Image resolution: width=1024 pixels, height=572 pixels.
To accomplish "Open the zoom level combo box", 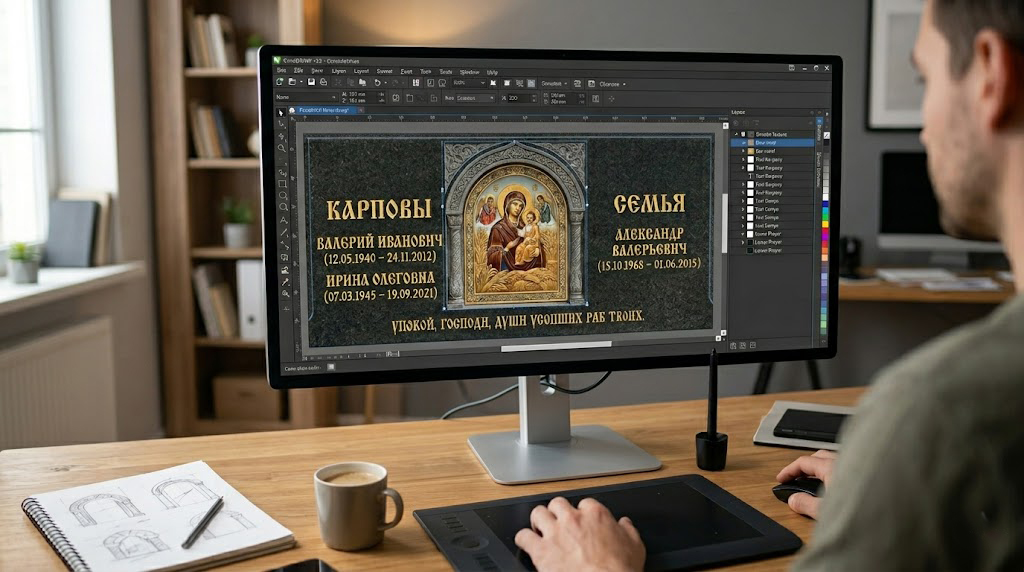I will [470, 83].
